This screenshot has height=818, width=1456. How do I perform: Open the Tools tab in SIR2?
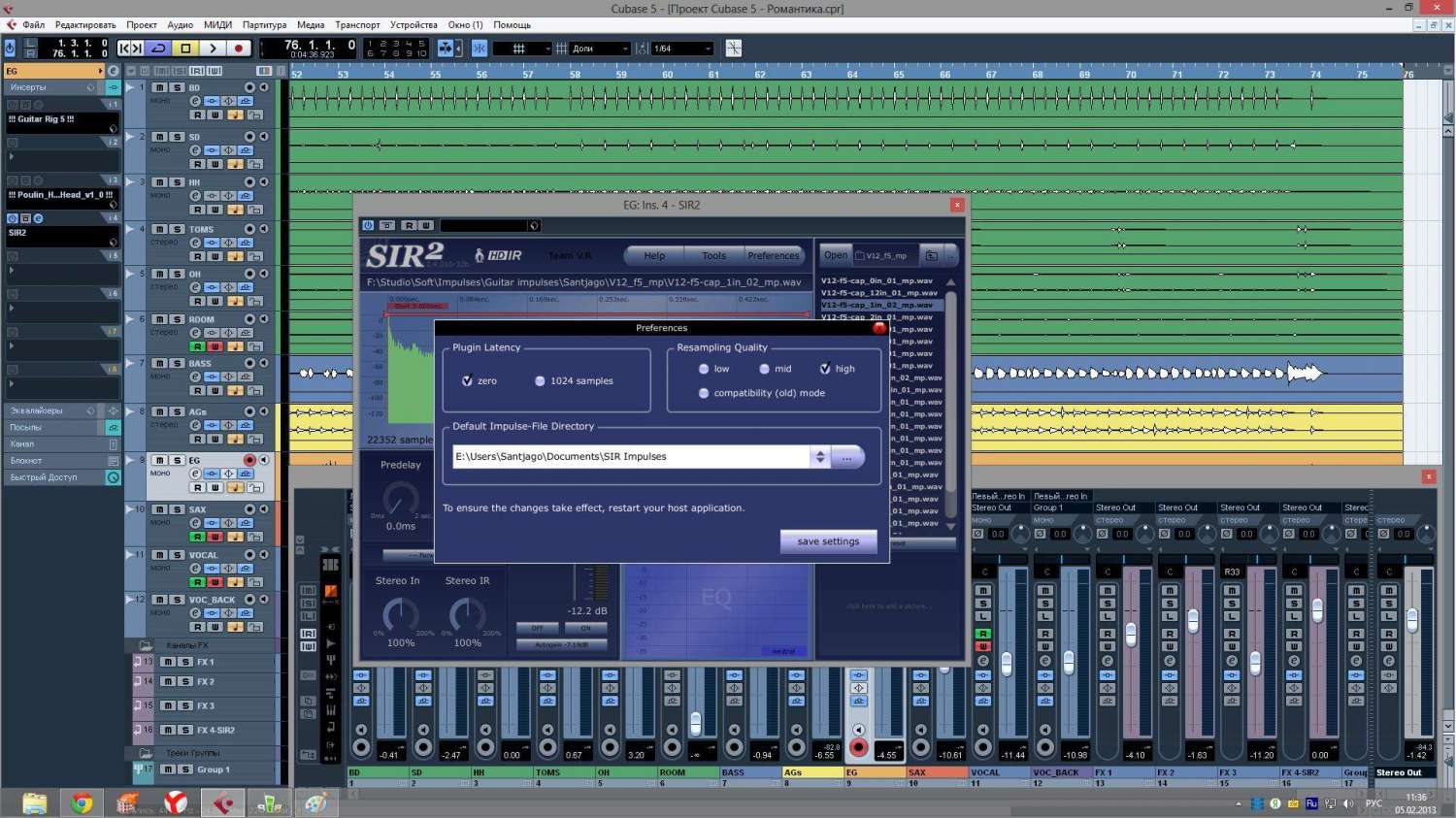[713, 256]
